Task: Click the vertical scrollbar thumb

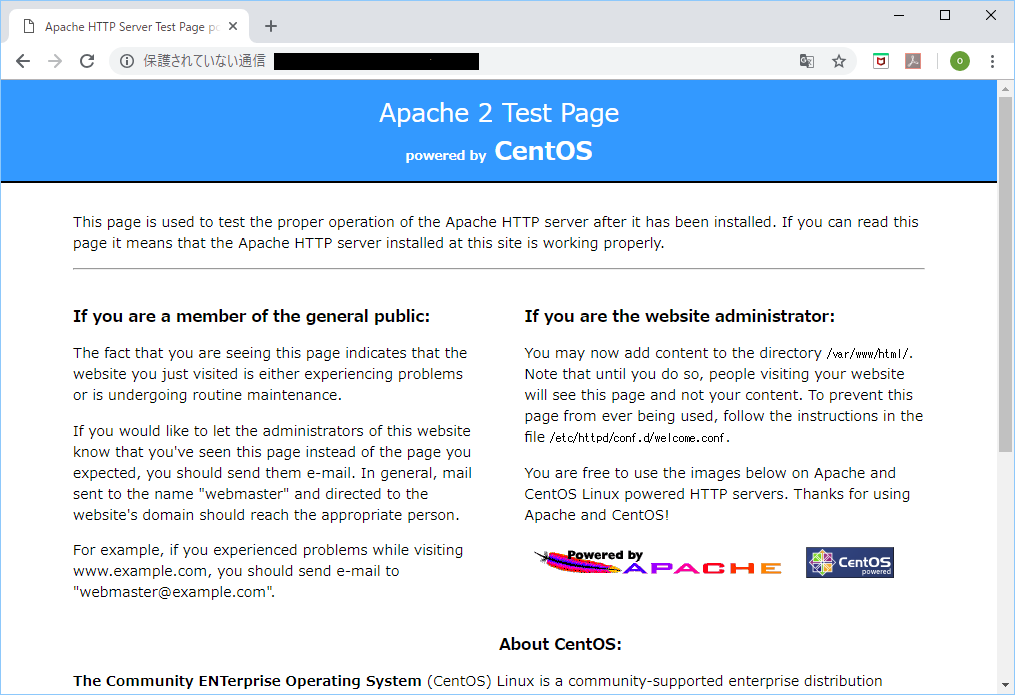Action: 1005,274
